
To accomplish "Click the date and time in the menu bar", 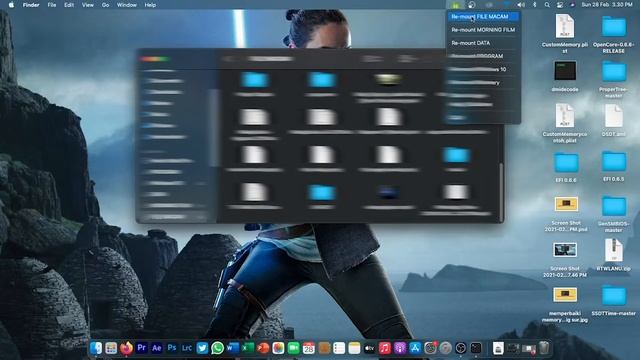I will pyautogui.click(x=607, y=5).
